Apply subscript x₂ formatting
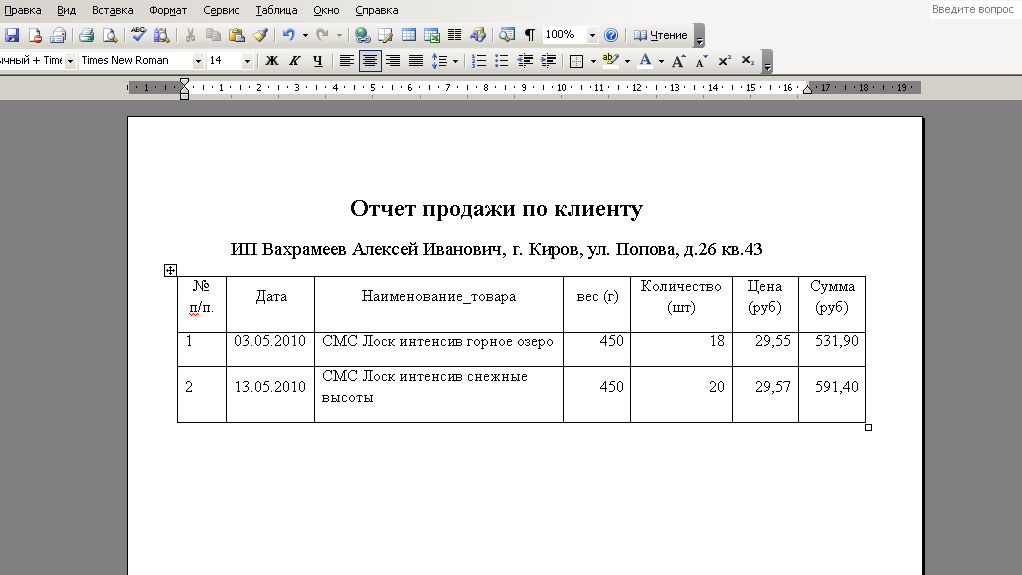Image resolution: width=1022 pixels, height=575 pixels. [x=748, y=61]
